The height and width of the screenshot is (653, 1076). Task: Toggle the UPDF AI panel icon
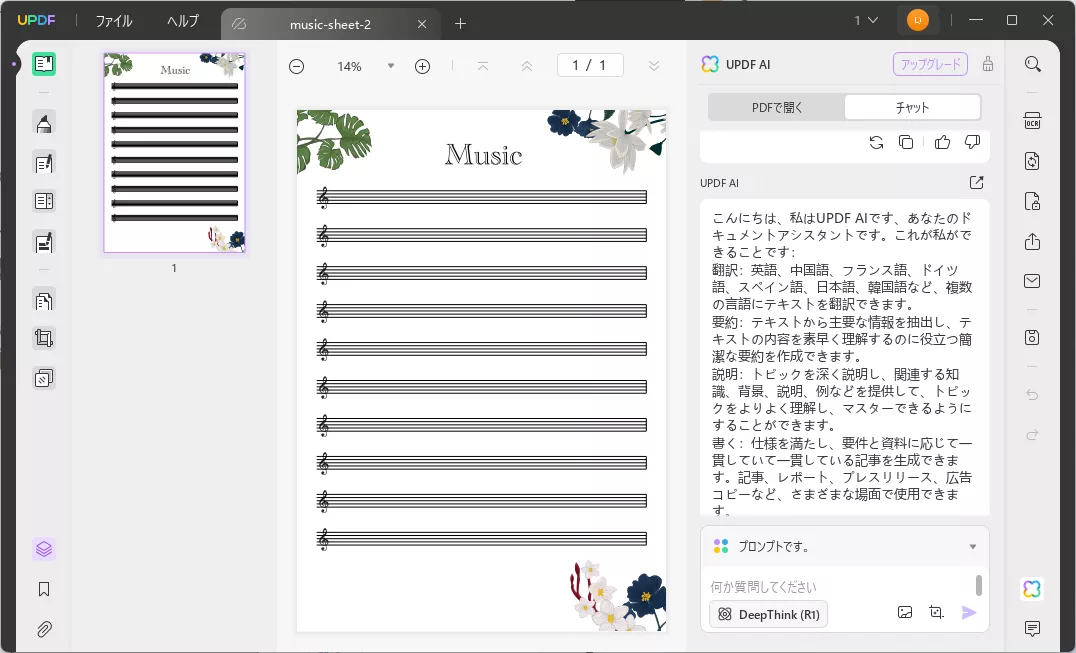pos(1032,589)
